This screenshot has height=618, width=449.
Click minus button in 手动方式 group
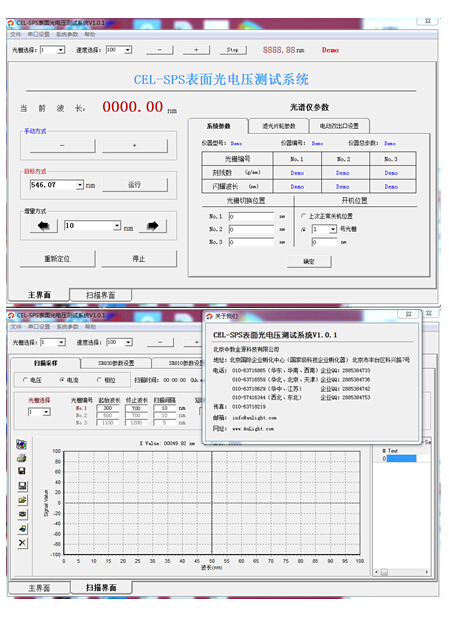pyautogui.click(x=62, y=145)
